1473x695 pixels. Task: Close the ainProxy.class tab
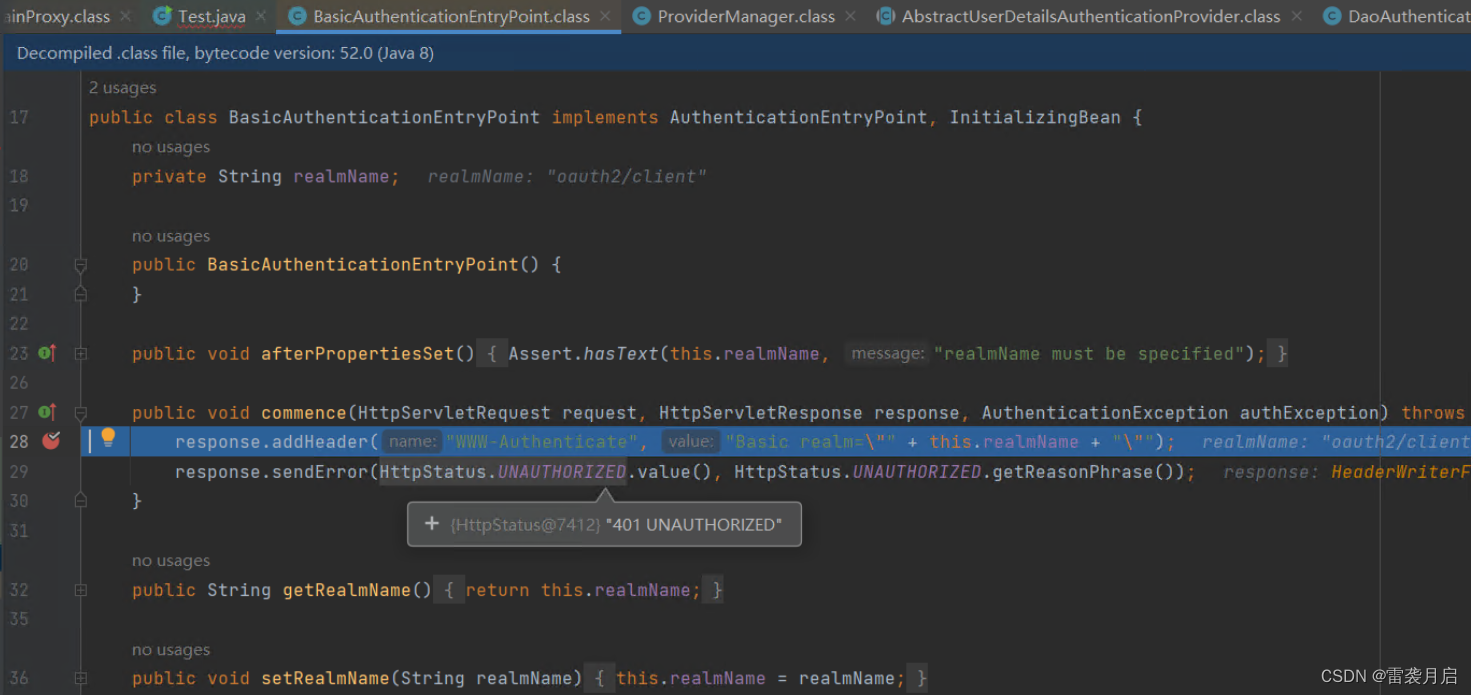[125, 16]
